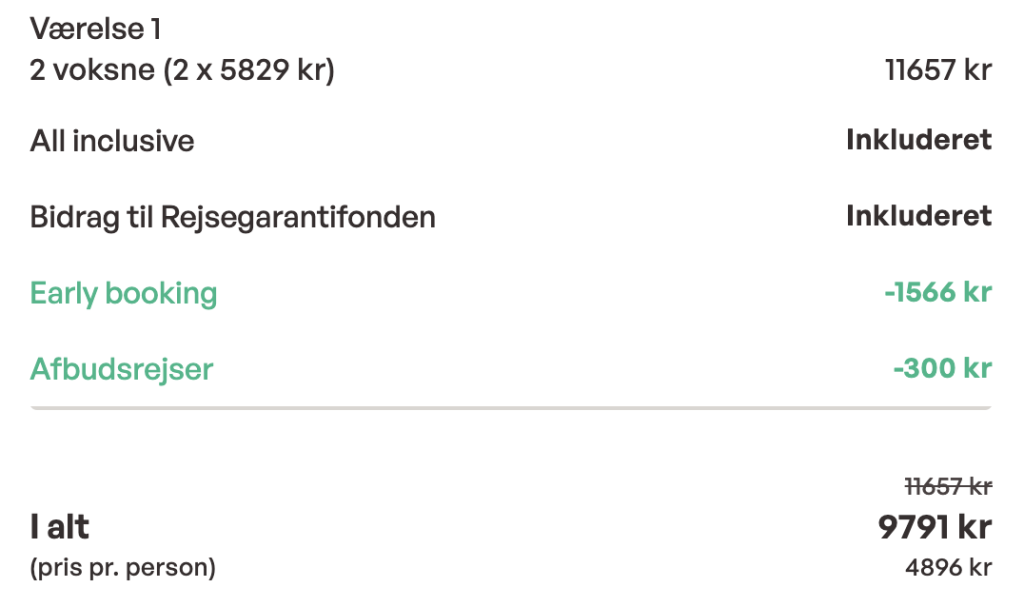Click the 11657 kr room price
1024x607 pixels.
(938, 70)
